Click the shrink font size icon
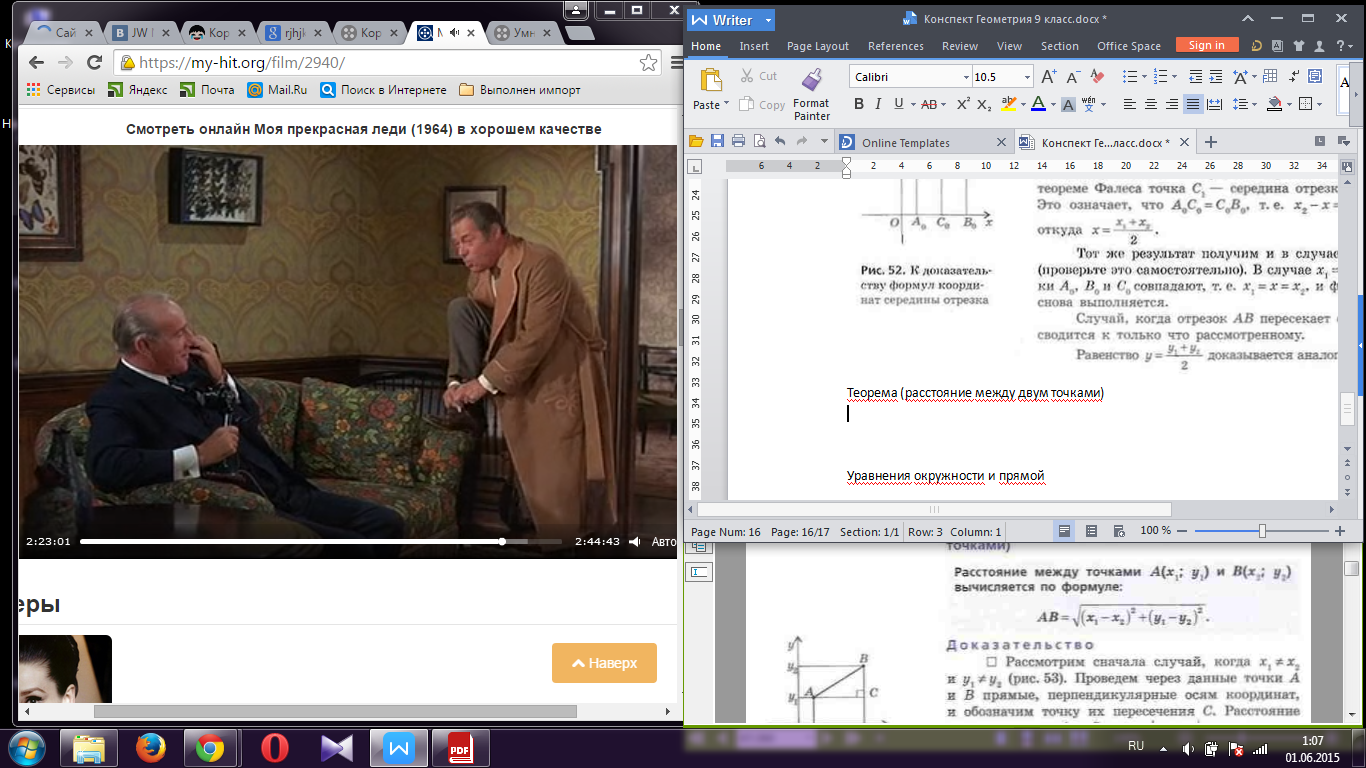The height and width of the screenshot is (768, 1366). click(1072, 76)
